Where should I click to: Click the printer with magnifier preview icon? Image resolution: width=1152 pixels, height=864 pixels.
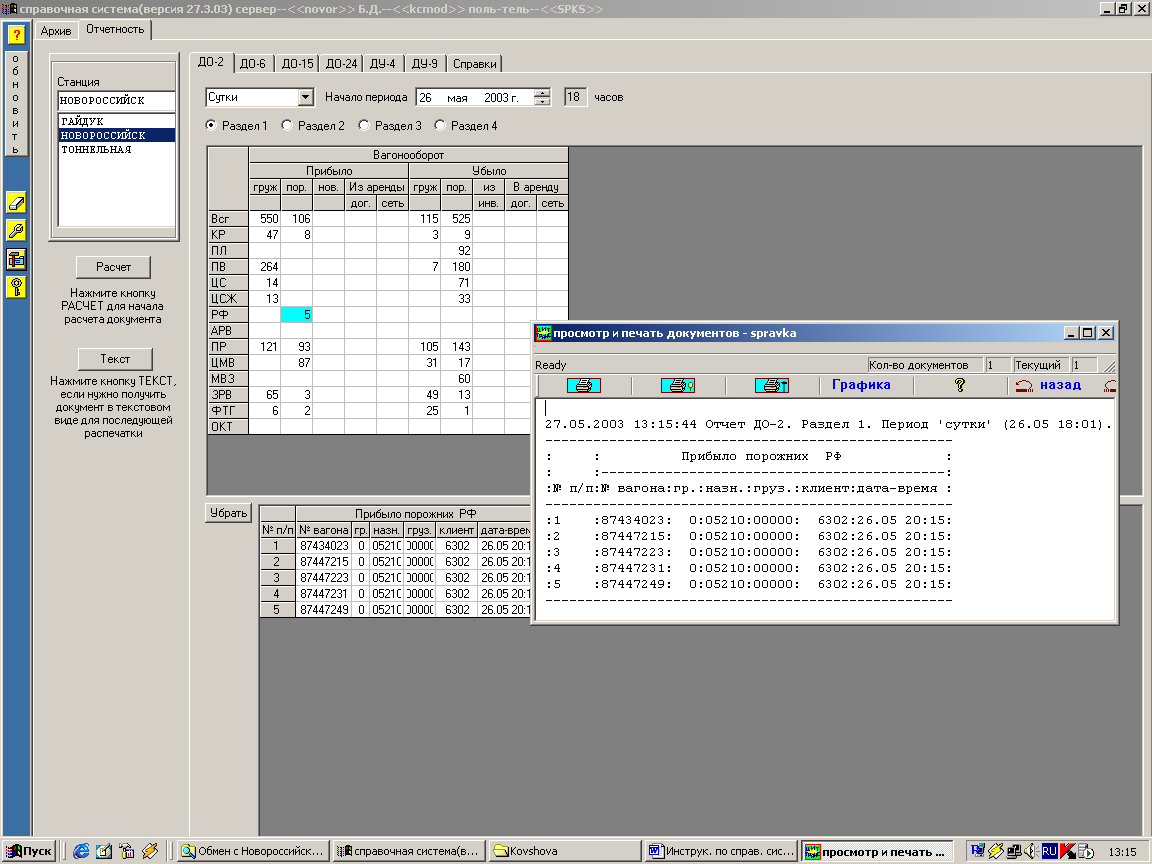point(678,385)
